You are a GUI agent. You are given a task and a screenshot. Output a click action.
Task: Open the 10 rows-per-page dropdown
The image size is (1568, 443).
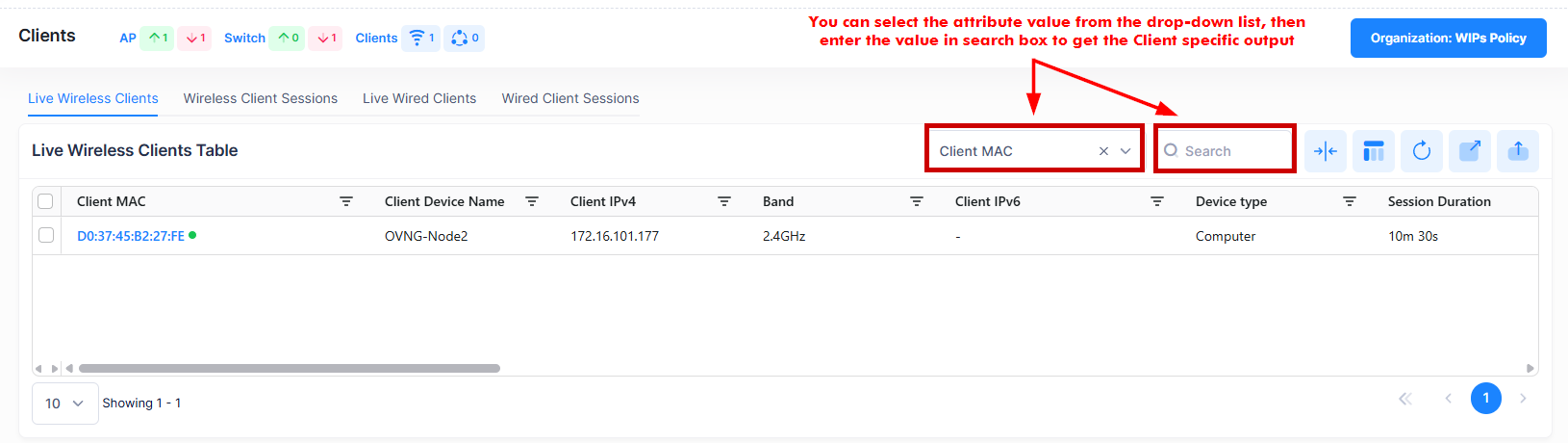64,404
